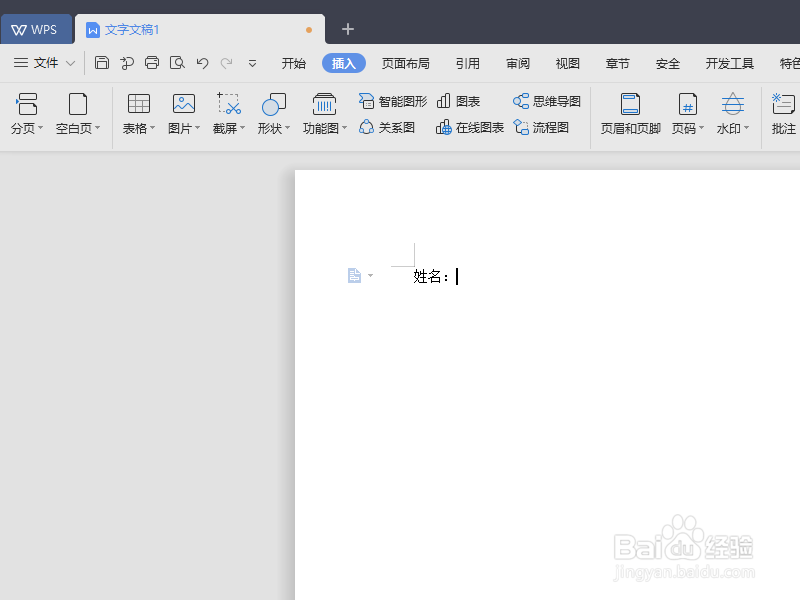This screenshot has width=800, height=600.
Task: Insert a 思维导图 mind map
Action: [547, 101]
